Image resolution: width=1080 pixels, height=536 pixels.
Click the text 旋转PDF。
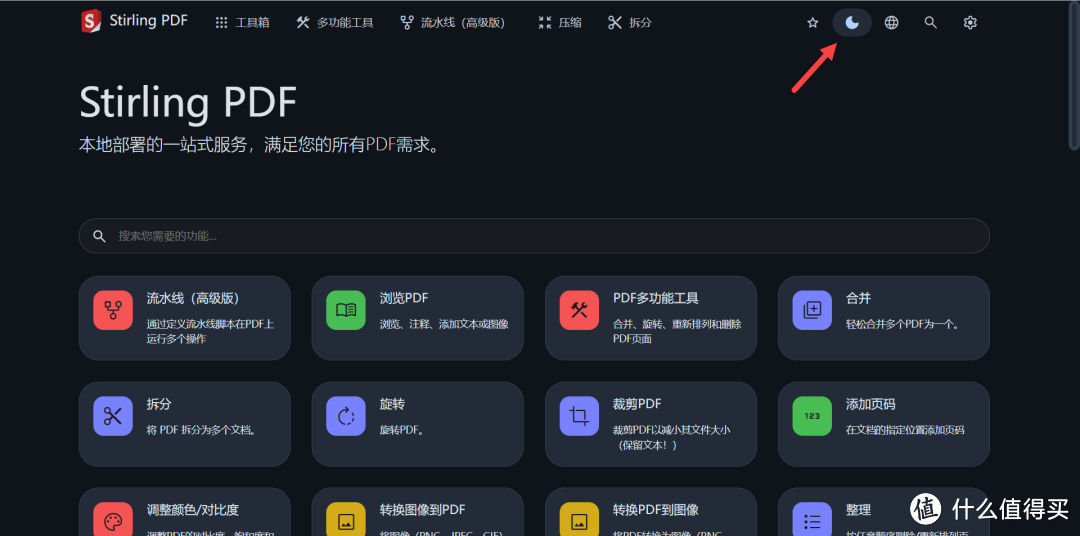[402, 430]
